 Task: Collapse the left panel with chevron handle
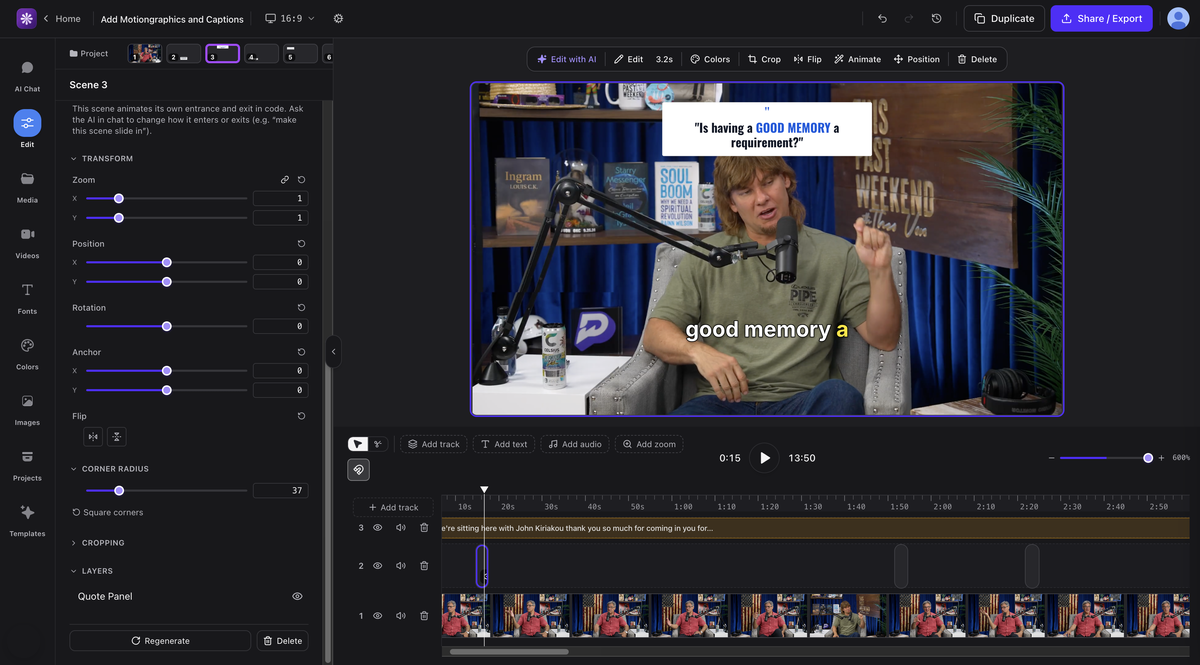point(333,351)
